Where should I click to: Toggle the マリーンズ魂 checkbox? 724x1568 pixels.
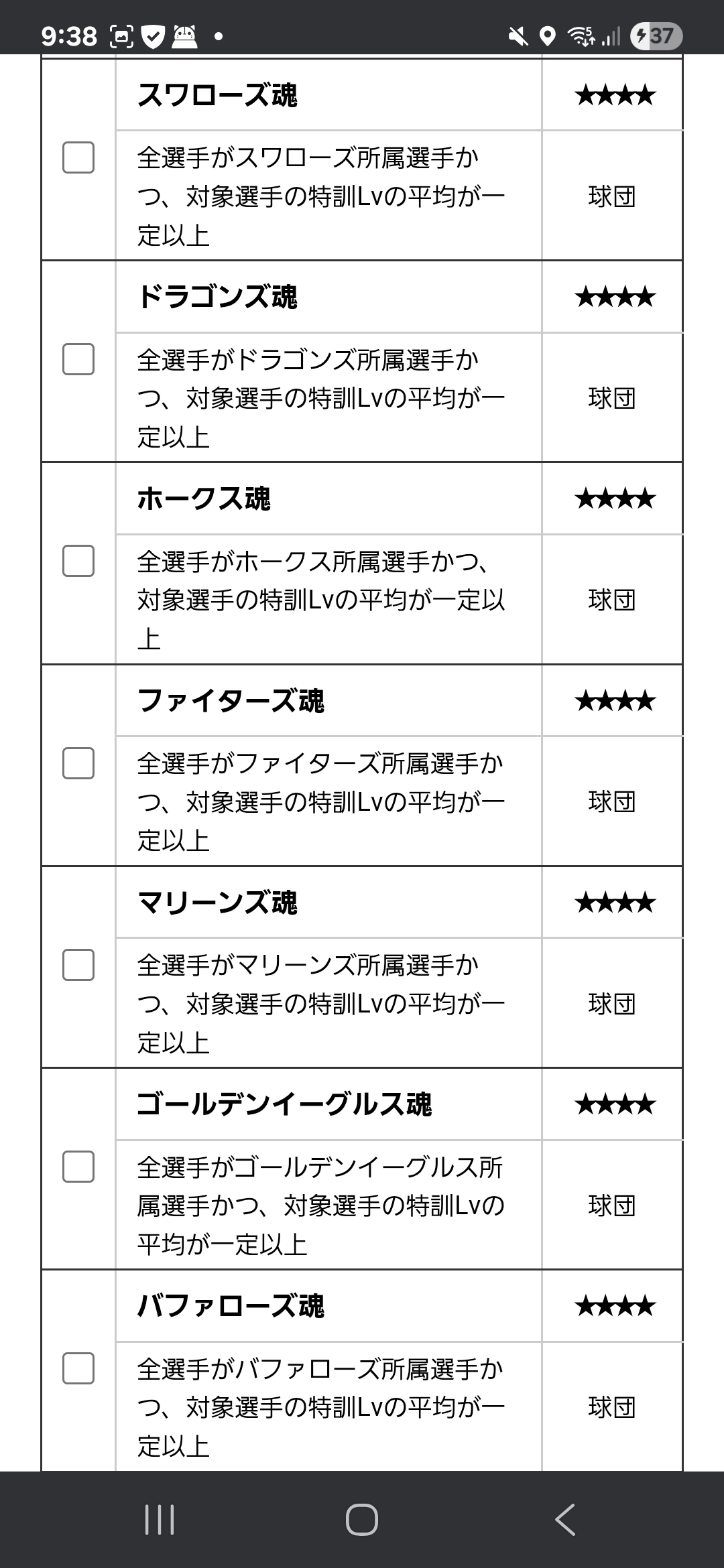pyautogui.click(x=78, y=966)
